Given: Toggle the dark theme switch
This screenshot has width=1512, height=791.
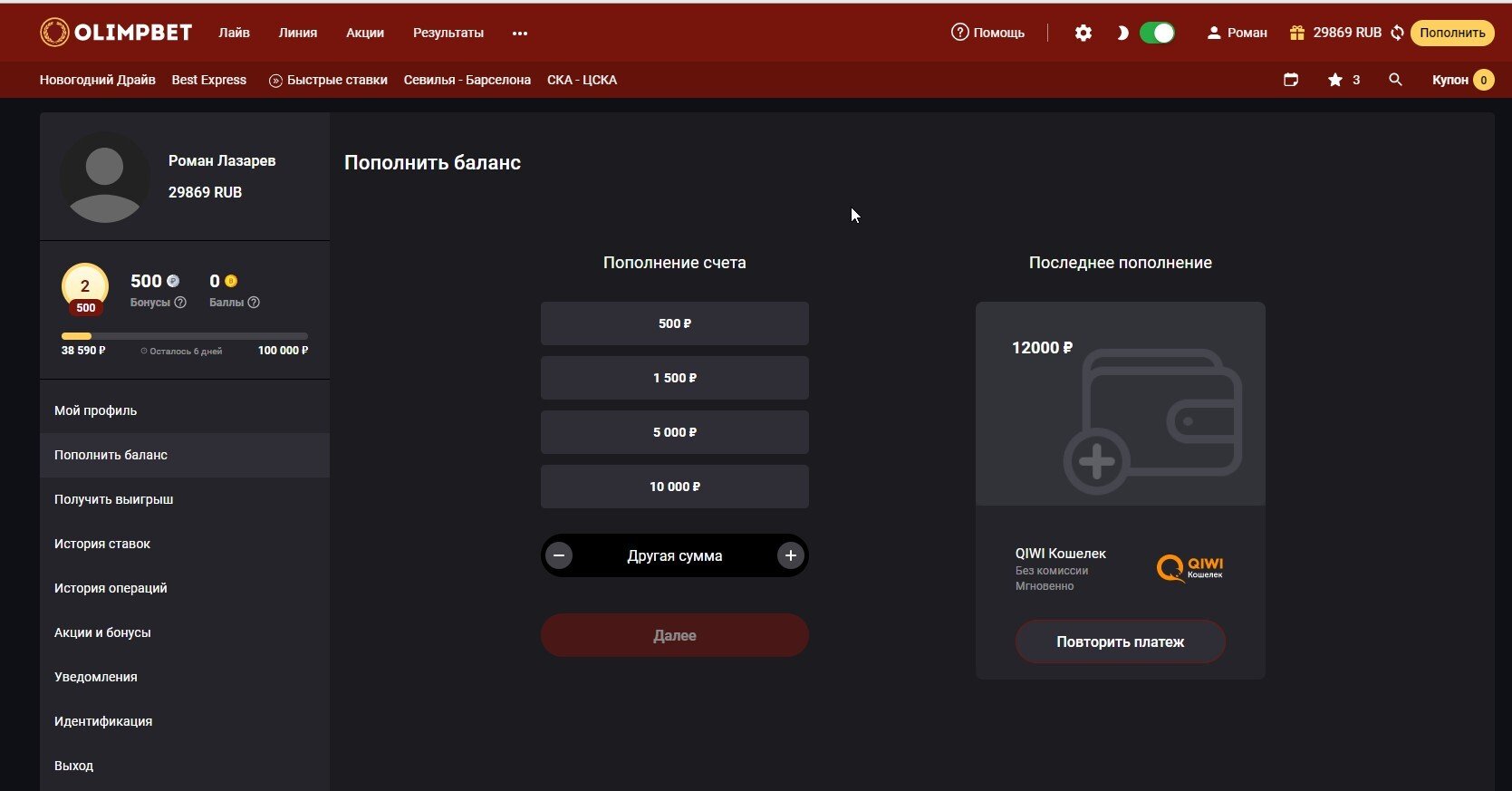Looking at the screenshot, I should [1157, 34].
